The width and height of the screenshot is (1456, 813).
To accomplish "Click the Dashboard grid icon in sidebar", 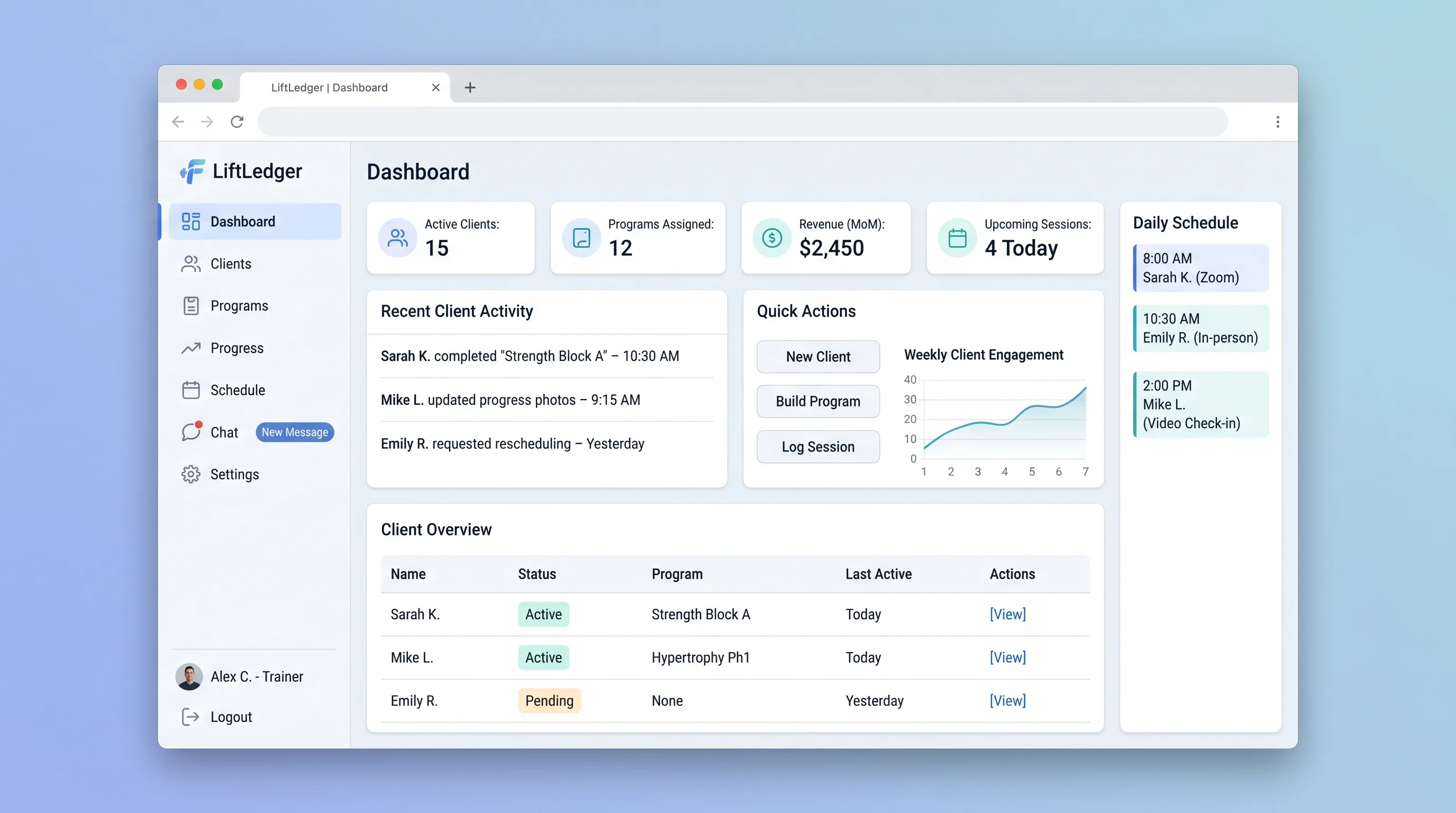I will tap(191, 222).
